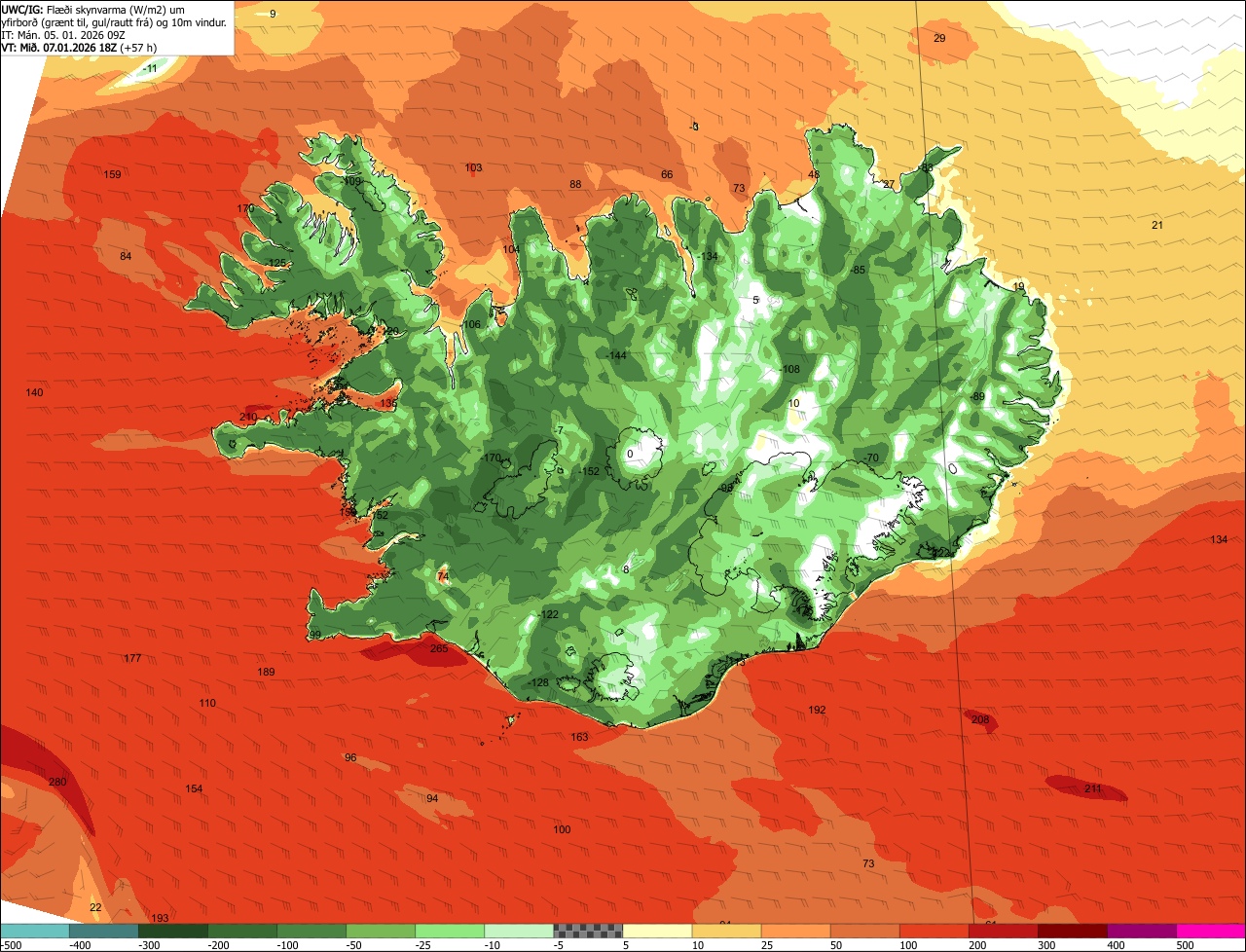The image size is (1246, 952).
Task: Click the legend swatch between 25 and 50
Action: tap(796, 931)
